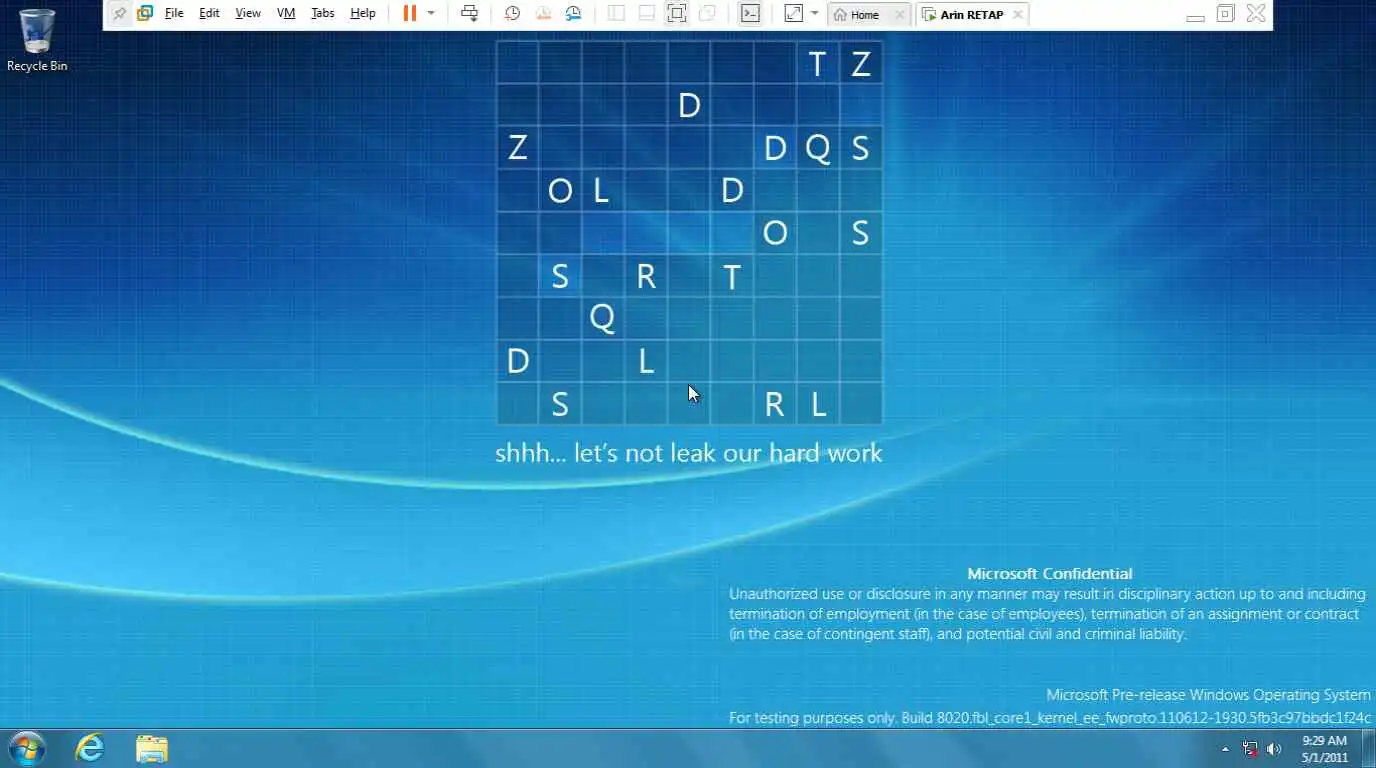1376x768 pixels.
Task: Enter full screen mode icon
Action: pyautogui.click(x=677, y=14)
